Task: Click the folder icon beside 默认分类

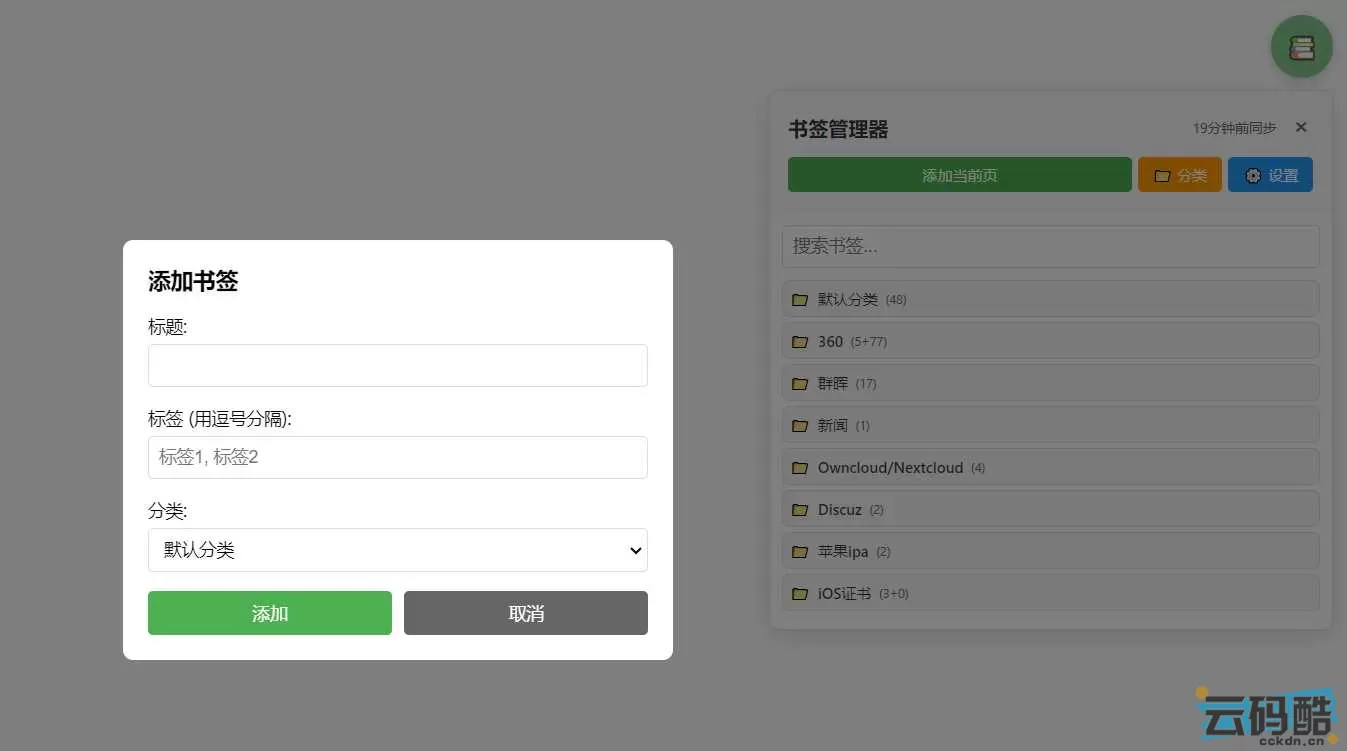Action: 799,299
